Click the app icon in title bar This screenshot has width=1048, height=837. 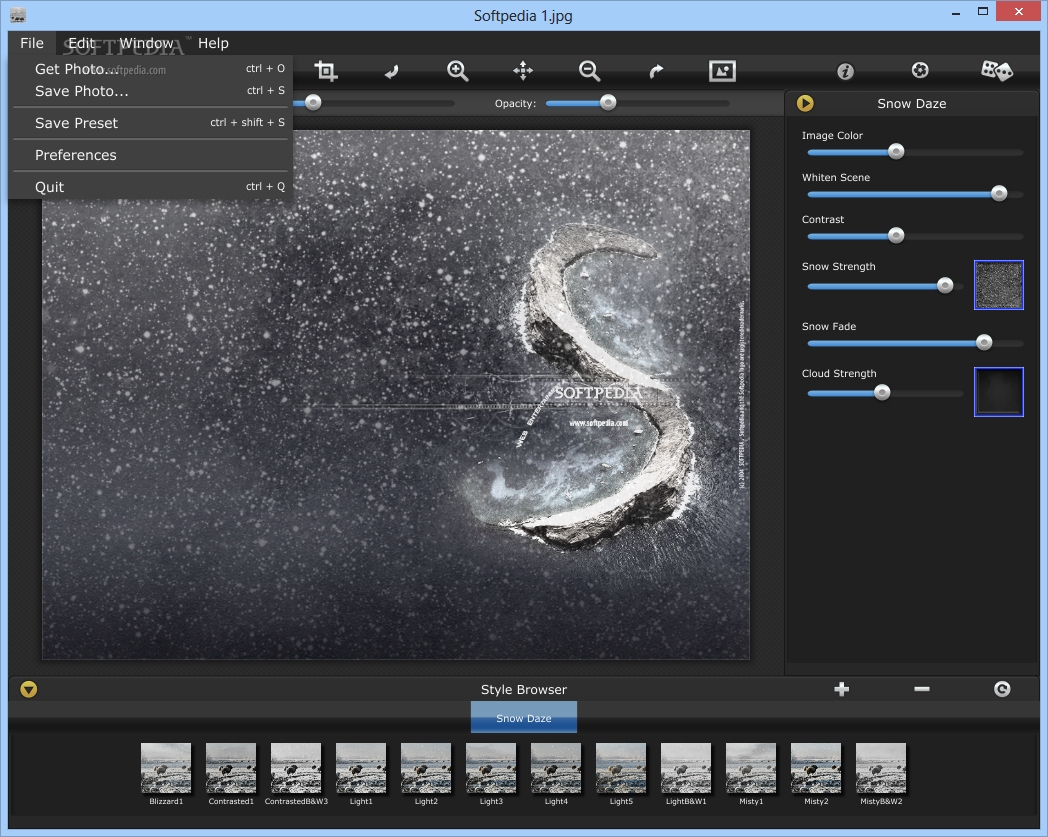coord(18,15)
